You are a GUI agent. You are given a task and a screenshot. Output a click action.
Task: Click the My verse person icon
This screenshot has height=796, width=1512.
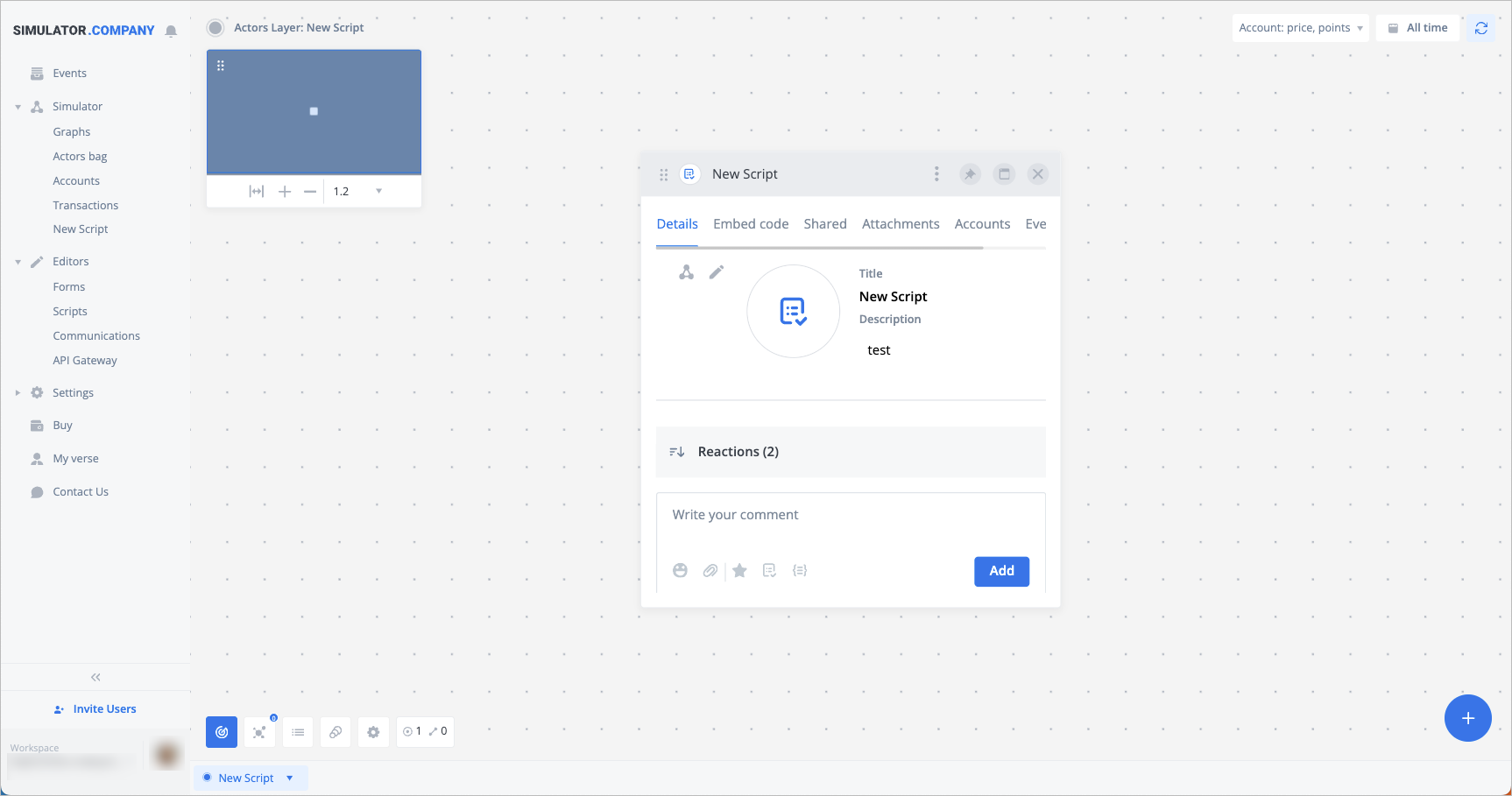tap(37, 459)
